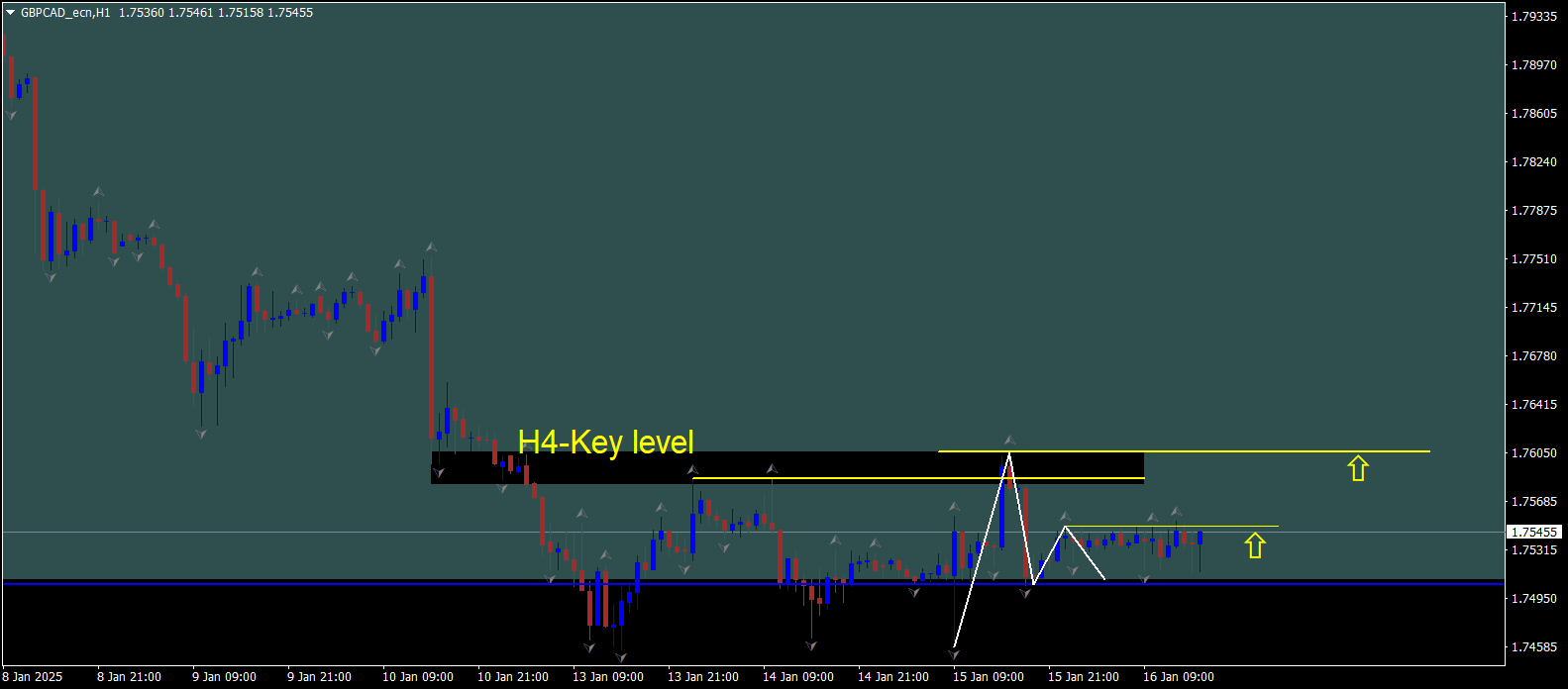
Task: Click the upper yellow up arrow below the 1.76050 line
Action: point(1357,468)
